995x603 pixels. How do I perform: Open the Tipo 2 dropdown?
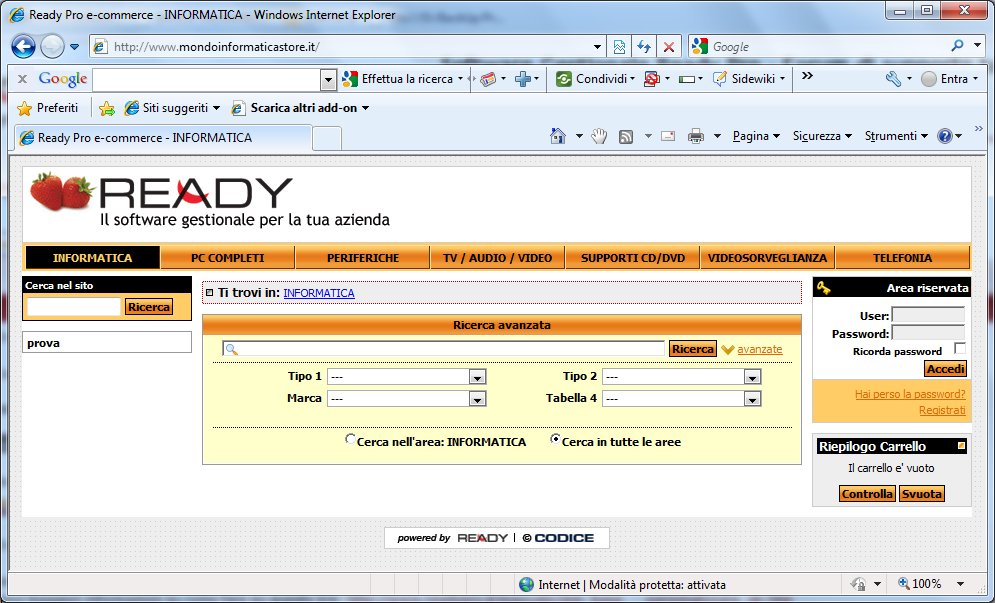click(x=752, y=377)
